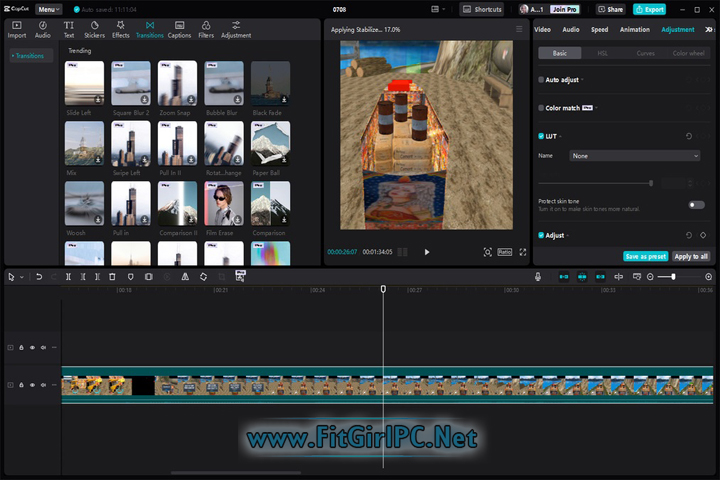This screenshot has width=720, height=480.
Task: Click the microphone record voiceover icon
Action: coord(538,276)
